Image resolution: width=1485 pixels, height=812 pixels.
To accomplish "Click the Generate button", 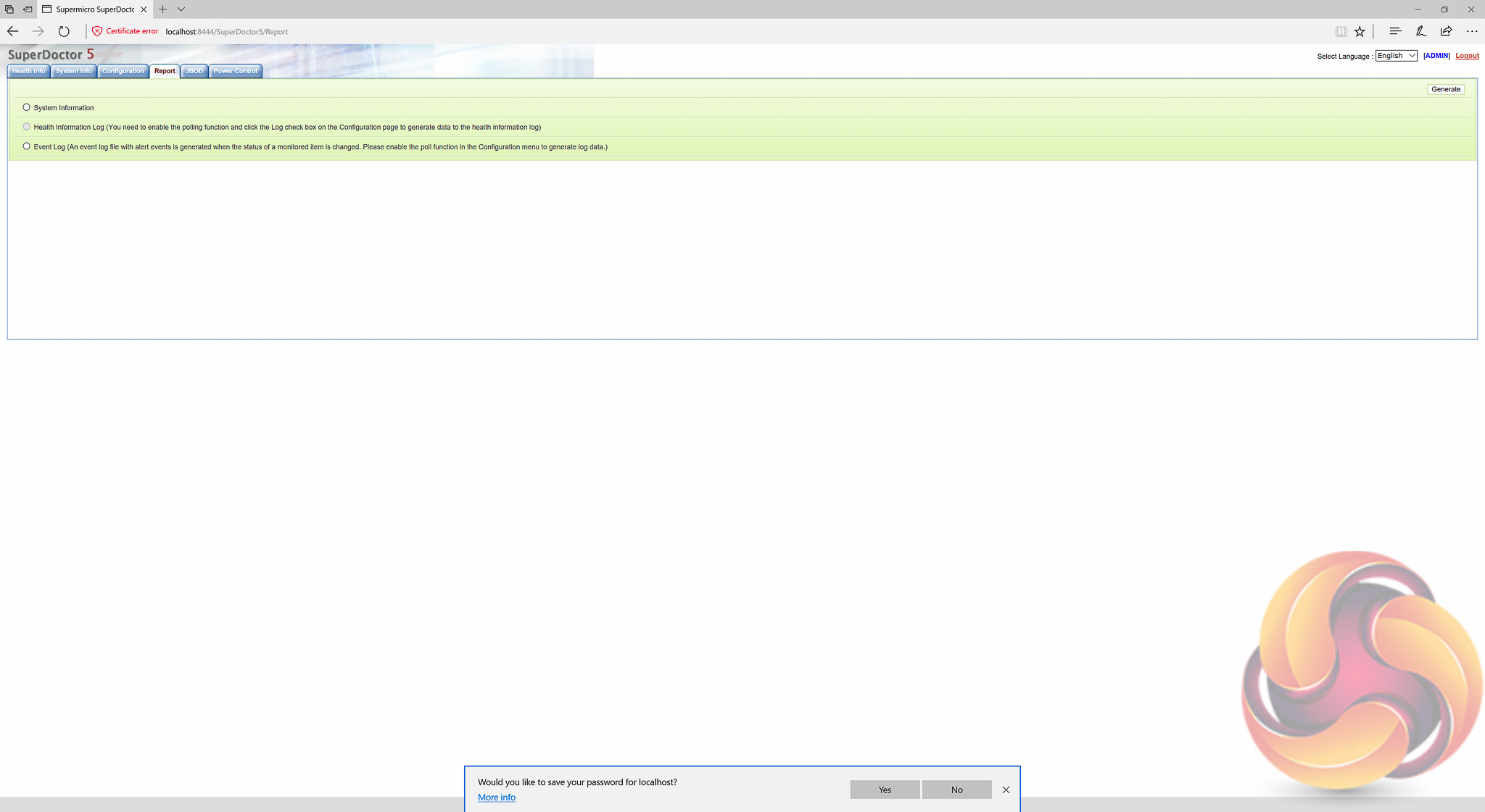I will 1445,89.
